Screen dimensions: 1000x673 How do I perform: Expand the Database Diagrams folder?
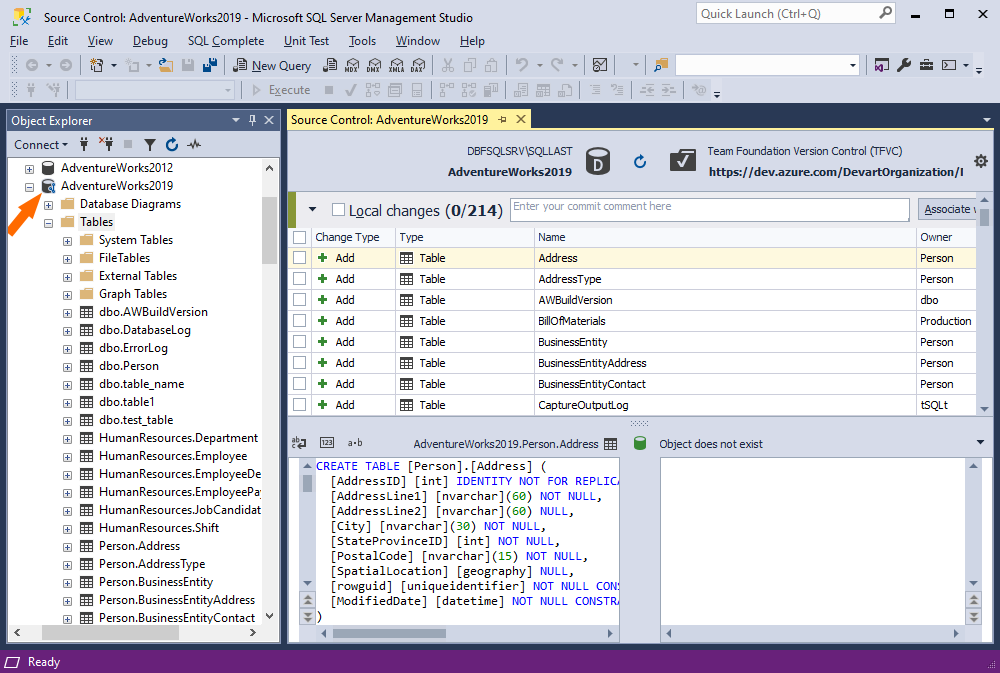48,205
